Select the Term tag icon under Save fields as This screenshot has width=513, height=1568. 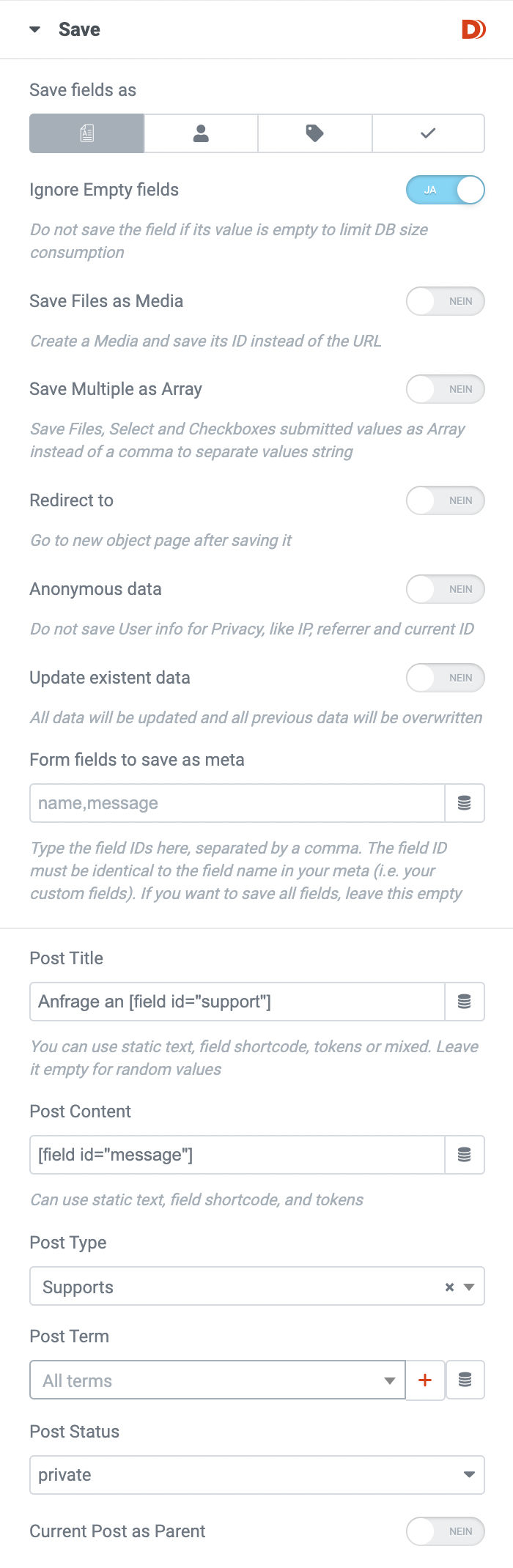click(314, 133)
